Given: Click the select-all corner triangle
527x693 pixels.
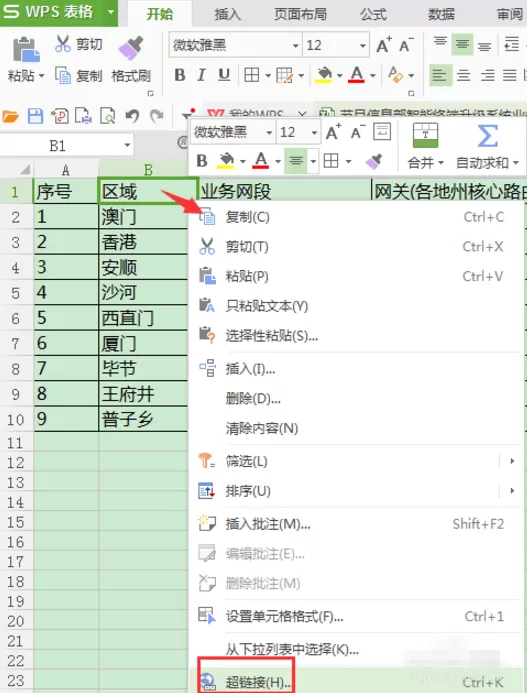Looking at the screenshot, I should (x=24, y=169).
